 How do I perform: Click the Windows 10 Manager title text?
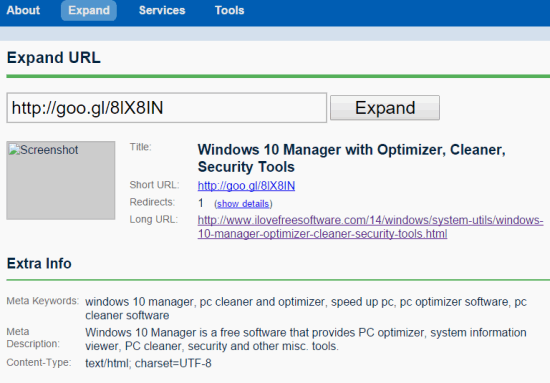click(351, 158)
